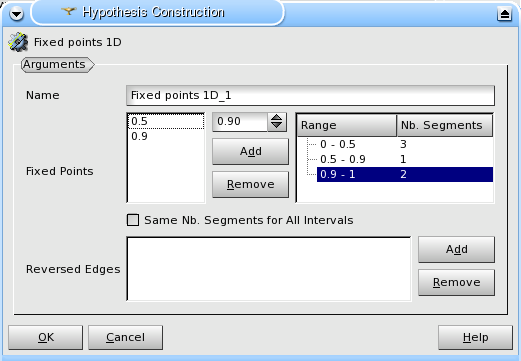The height and width of the screenshot is (361, 521).
Task: Select 0.9 in the fixed points list
Action: (x=166, y=136)
